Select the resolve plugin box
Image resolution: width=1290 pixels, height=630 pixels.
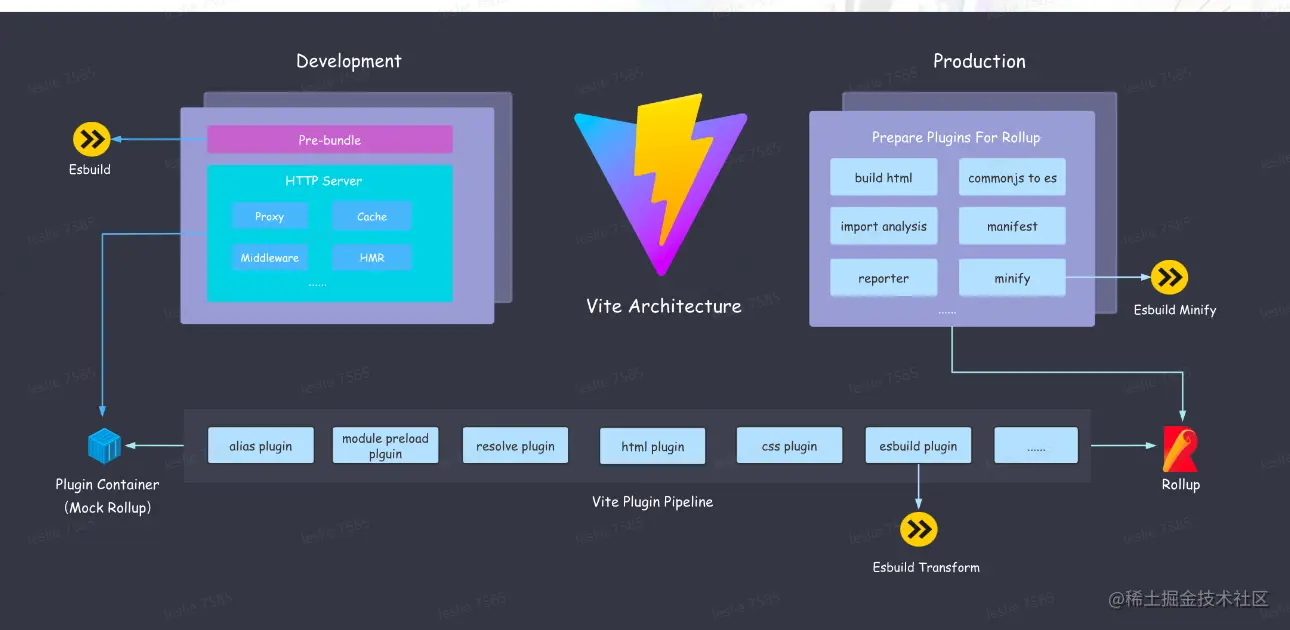coord(515,446)
